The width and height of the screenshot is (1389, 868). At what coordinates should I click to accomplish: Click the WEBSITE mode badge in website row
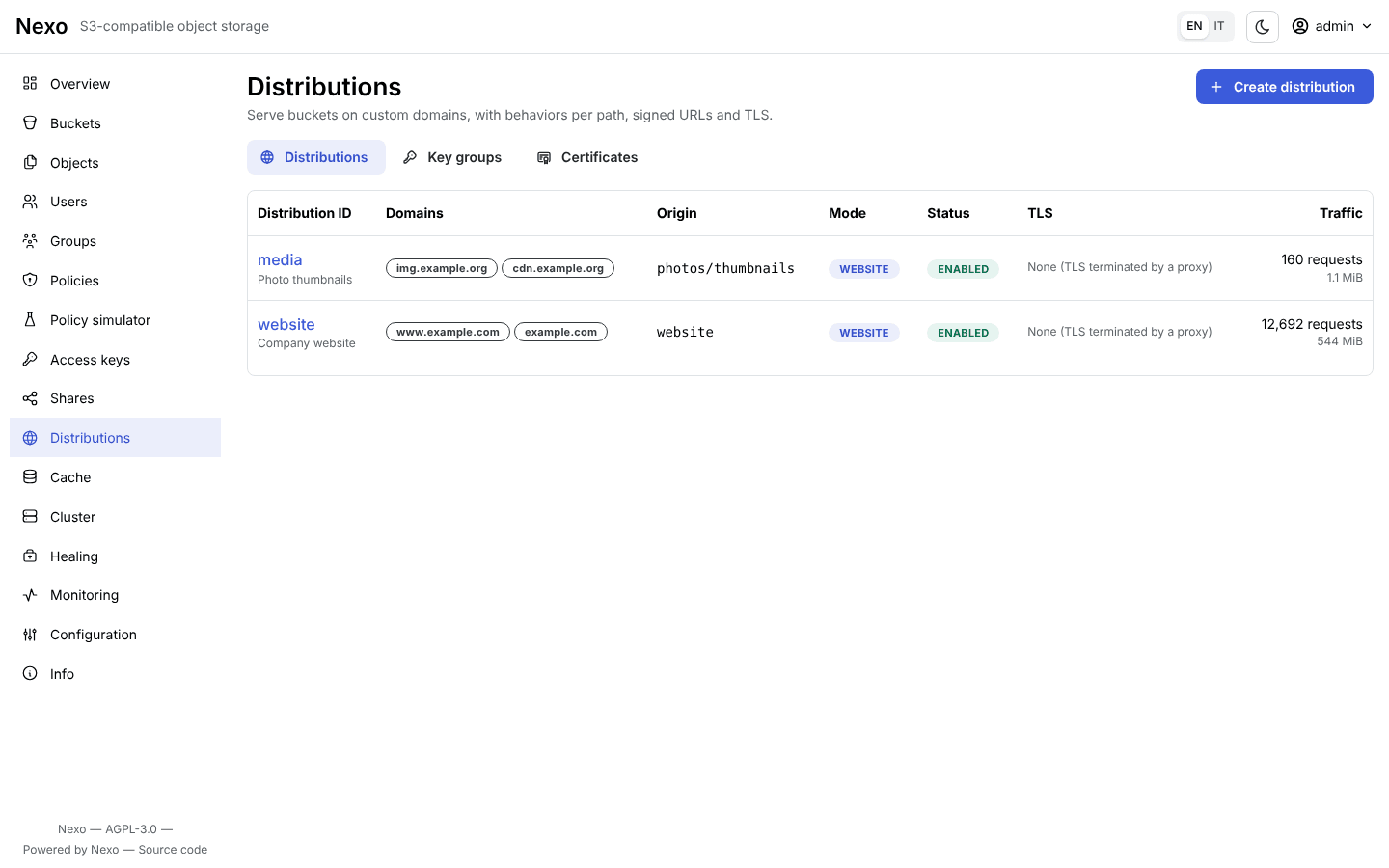pos(864,333)
